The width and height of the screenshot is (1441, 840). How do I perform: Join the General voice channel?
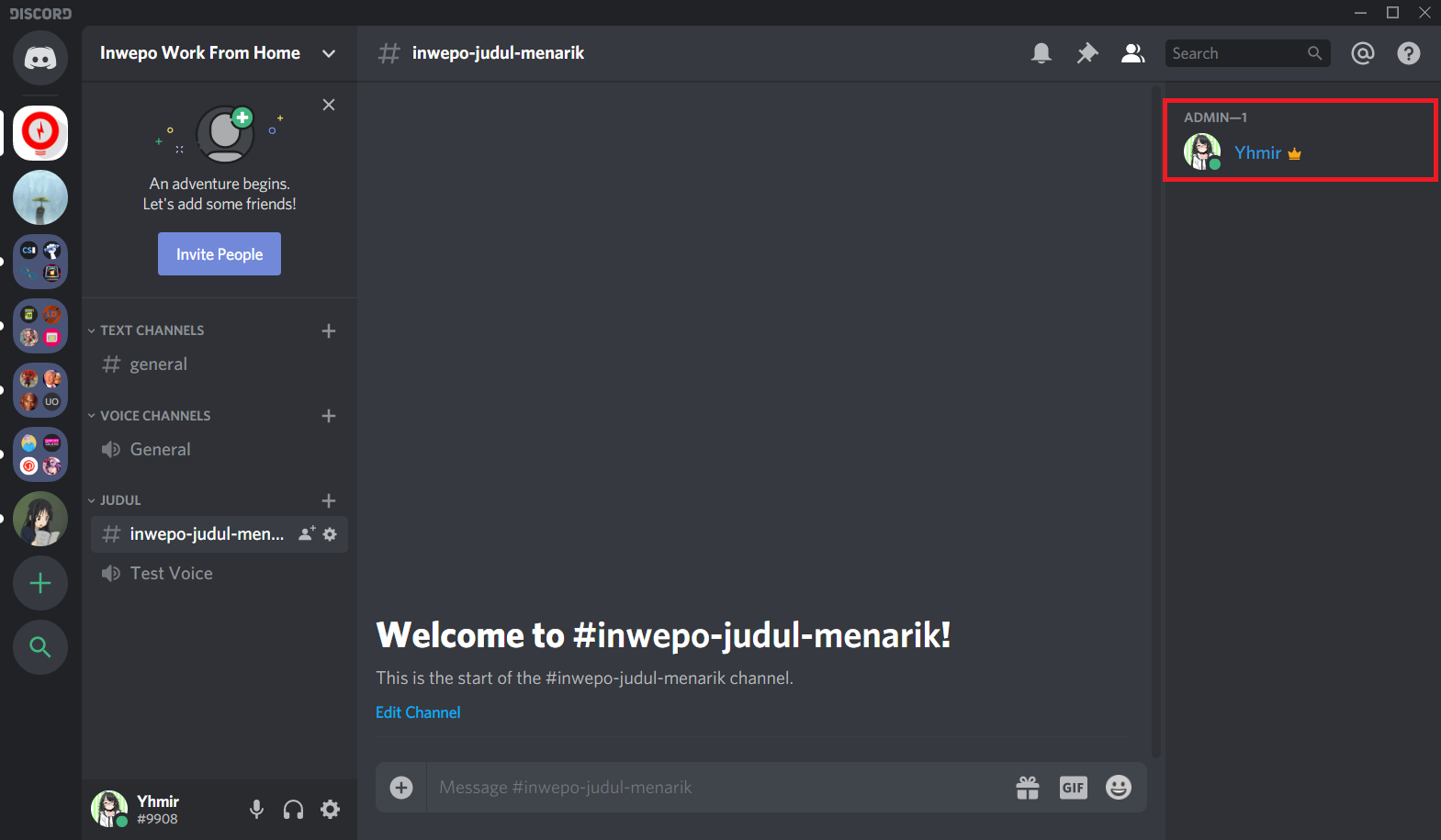point(219,450)
